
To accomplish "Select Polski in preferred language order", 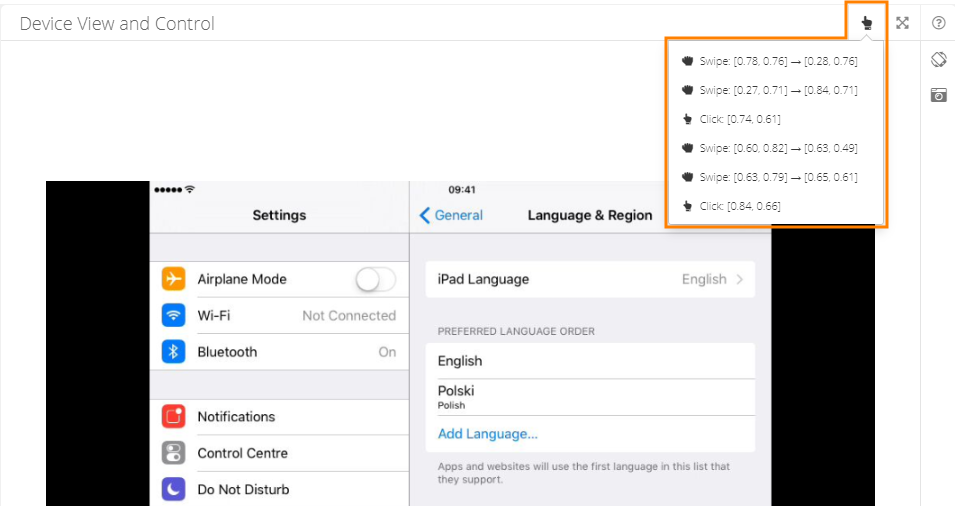I will click(x=590, y=396).
